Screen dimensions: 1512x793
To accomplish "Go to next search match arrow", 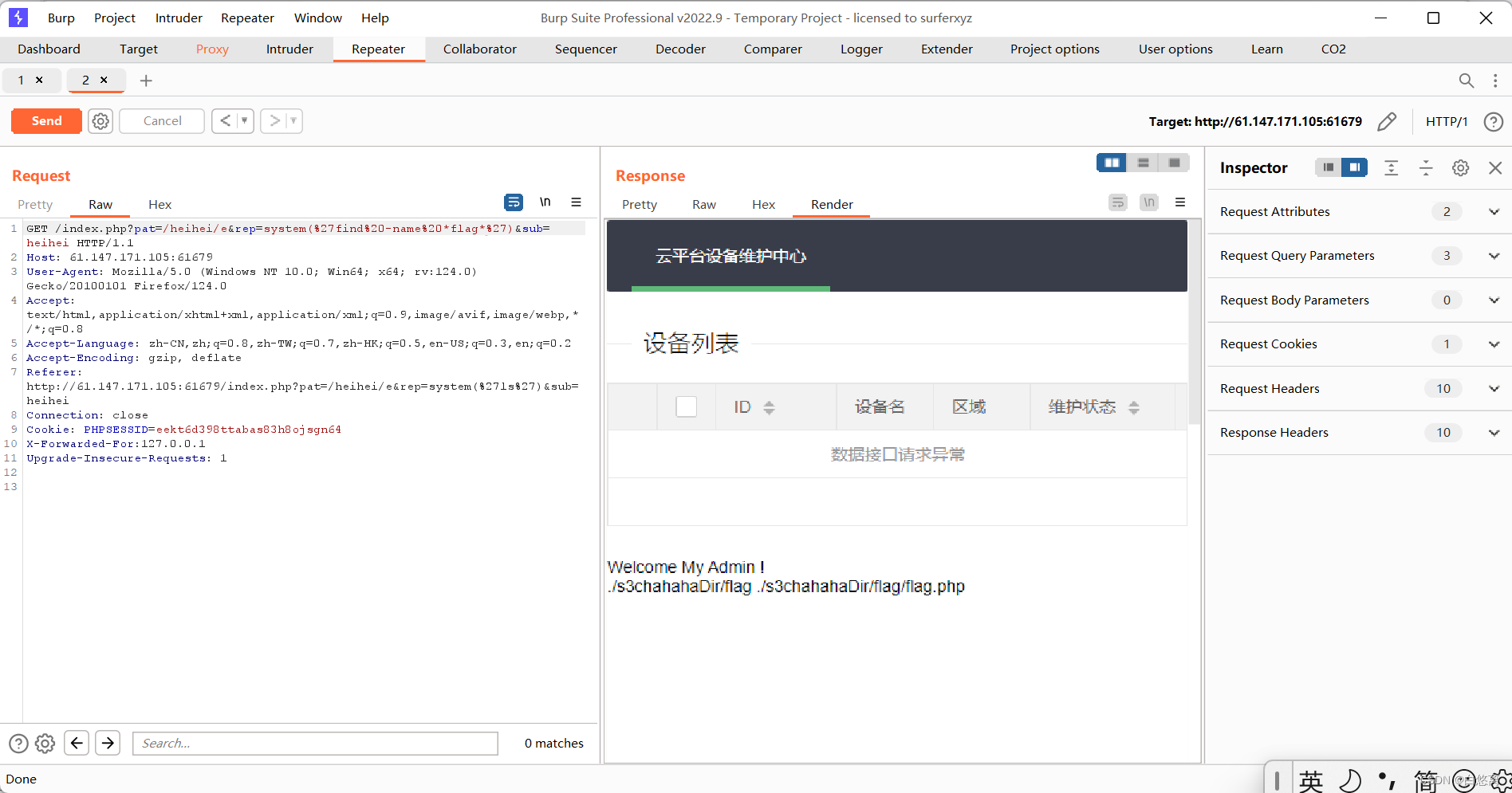I will [108, 743].
